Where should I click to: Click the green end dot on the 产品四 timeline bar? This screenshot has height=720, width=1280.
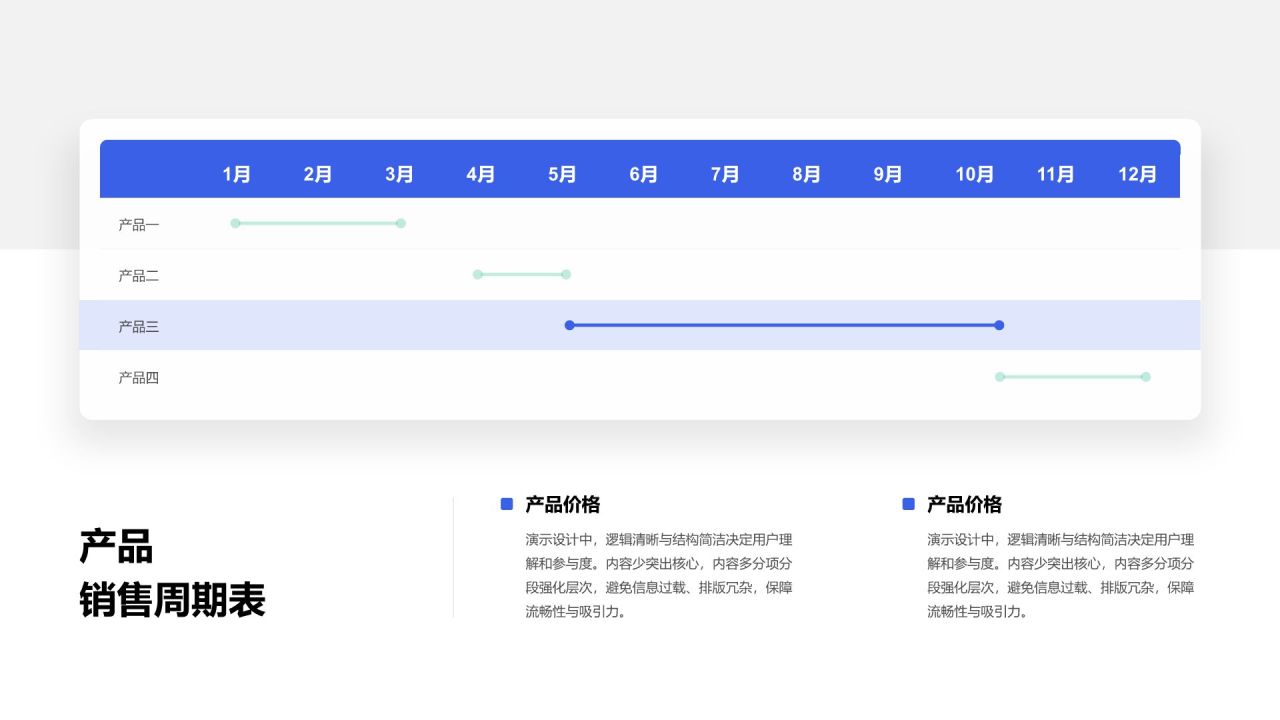(x=1147, y=376)
